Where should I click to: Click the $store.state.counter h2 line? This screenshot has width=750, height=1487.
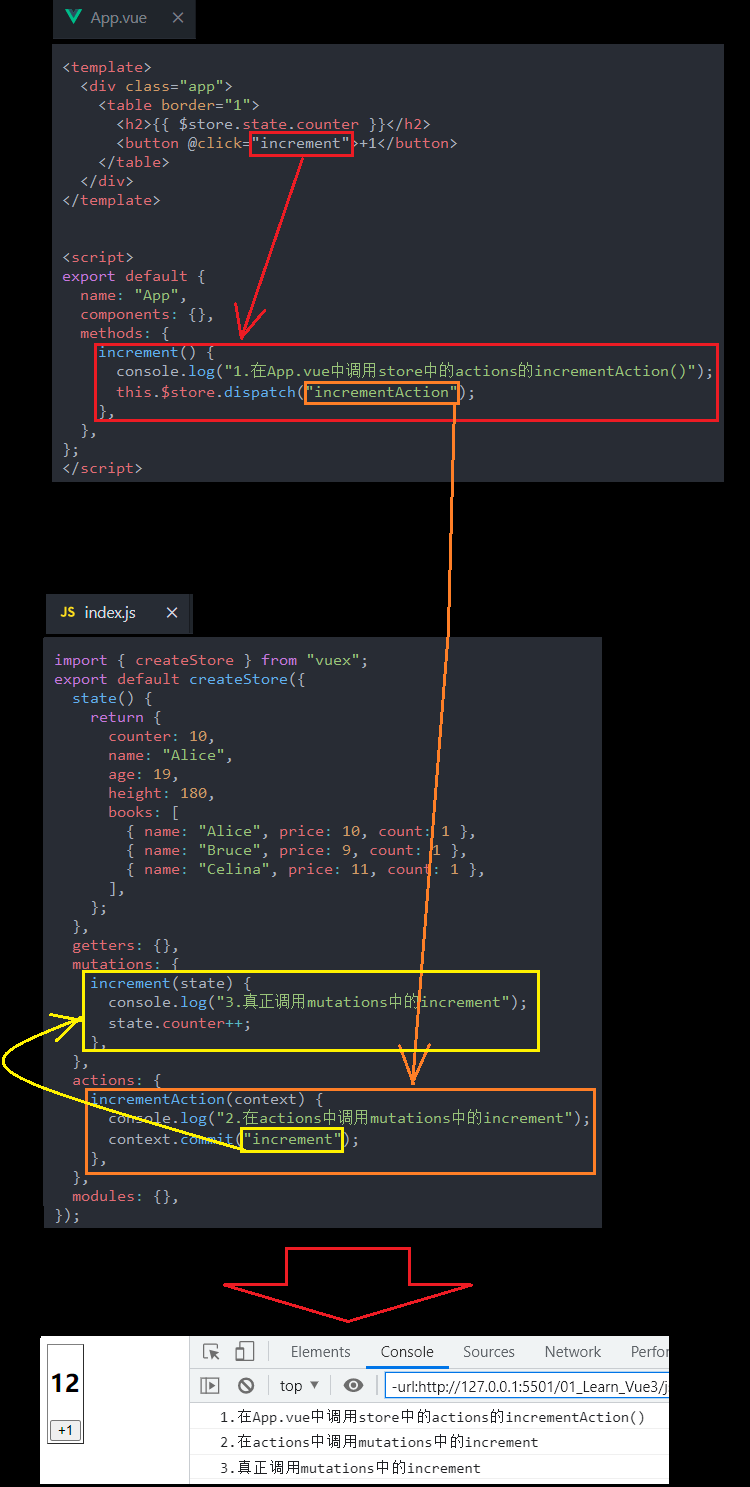pos(273,124)
